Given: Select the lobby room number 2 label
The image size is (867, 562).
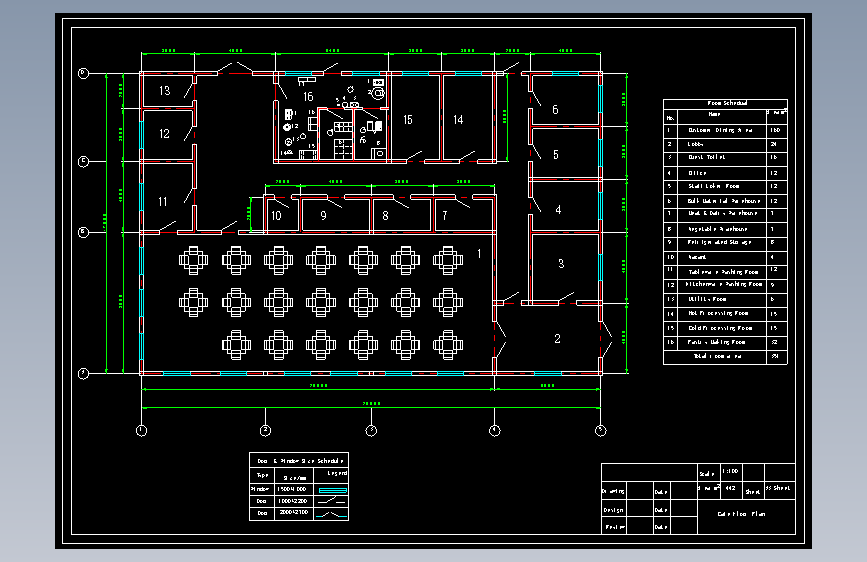Looking at the screenshot, I should pyautogui.click(x=557, y=339).
